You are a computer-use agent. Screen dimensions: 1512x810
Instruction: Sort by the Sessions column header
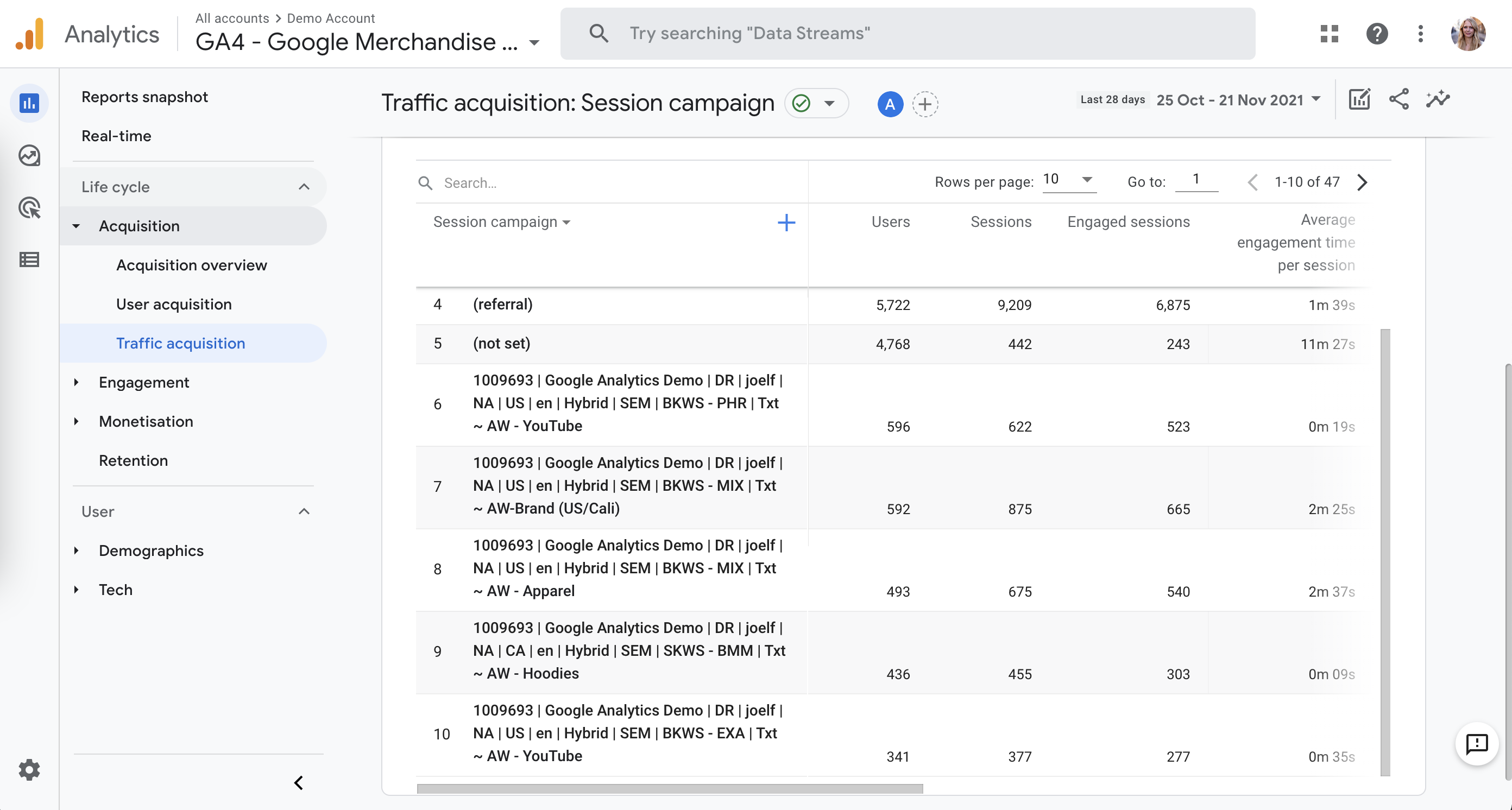1000,222
